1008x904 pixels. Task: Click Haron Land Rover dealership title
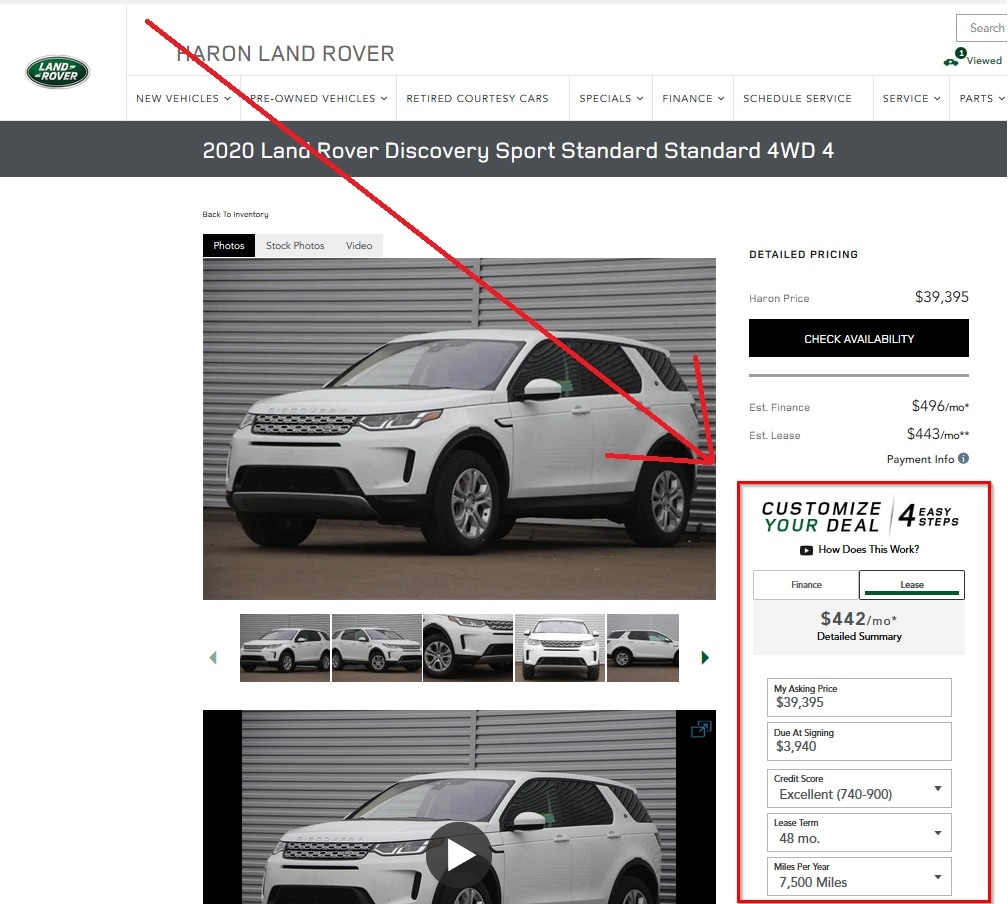click(285, 53)
